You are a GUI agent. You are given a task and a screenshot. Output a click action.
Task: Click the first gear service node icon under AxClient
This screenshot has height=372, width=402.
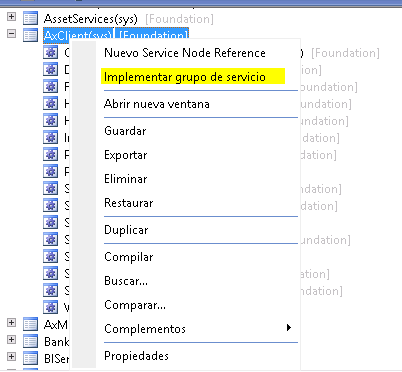click(x=51, y=53)
